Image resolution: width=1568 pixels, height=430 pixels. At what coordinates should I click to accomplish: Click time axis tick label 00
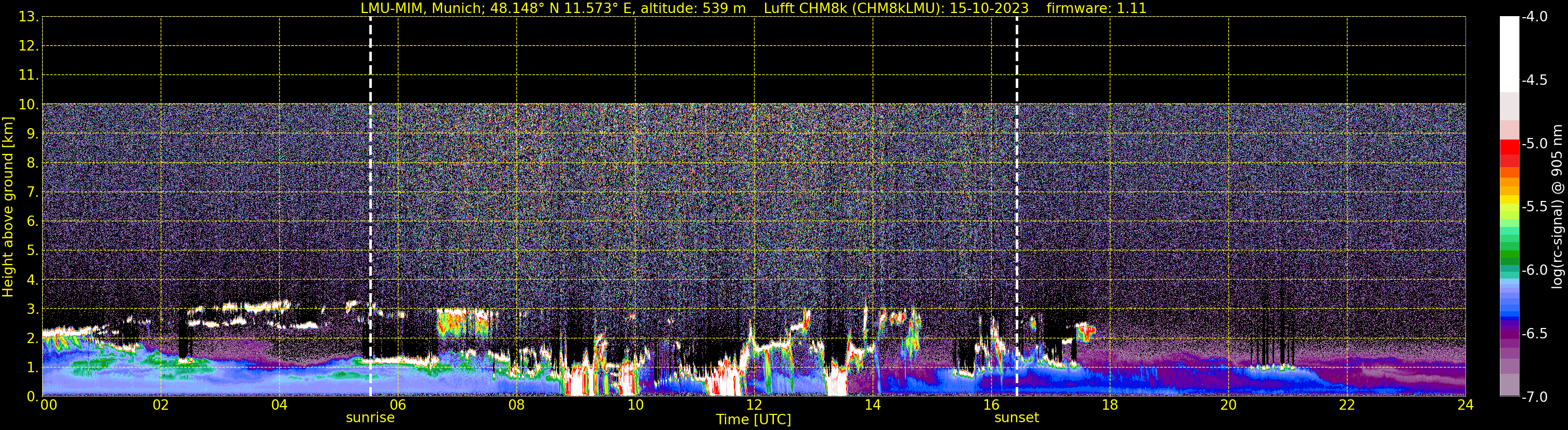coord(49,405)
